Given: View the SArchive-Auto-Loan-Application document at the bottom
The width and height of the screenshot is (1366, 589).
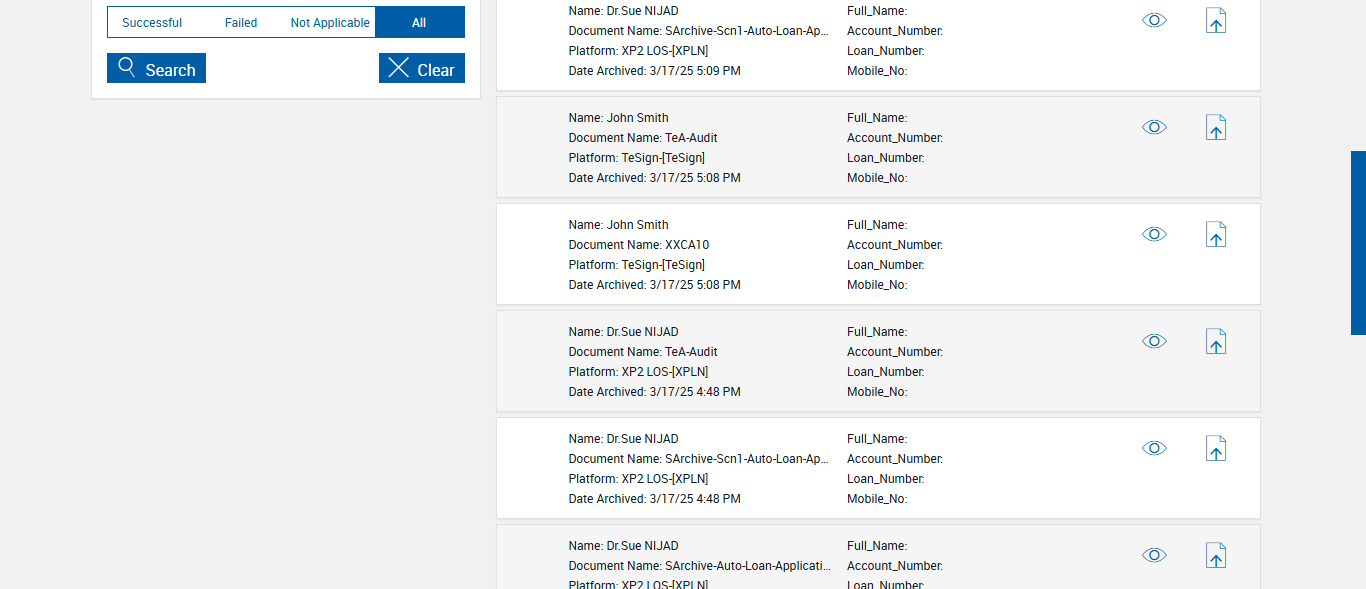Looking at the screenshot, I should (1154, 555).
